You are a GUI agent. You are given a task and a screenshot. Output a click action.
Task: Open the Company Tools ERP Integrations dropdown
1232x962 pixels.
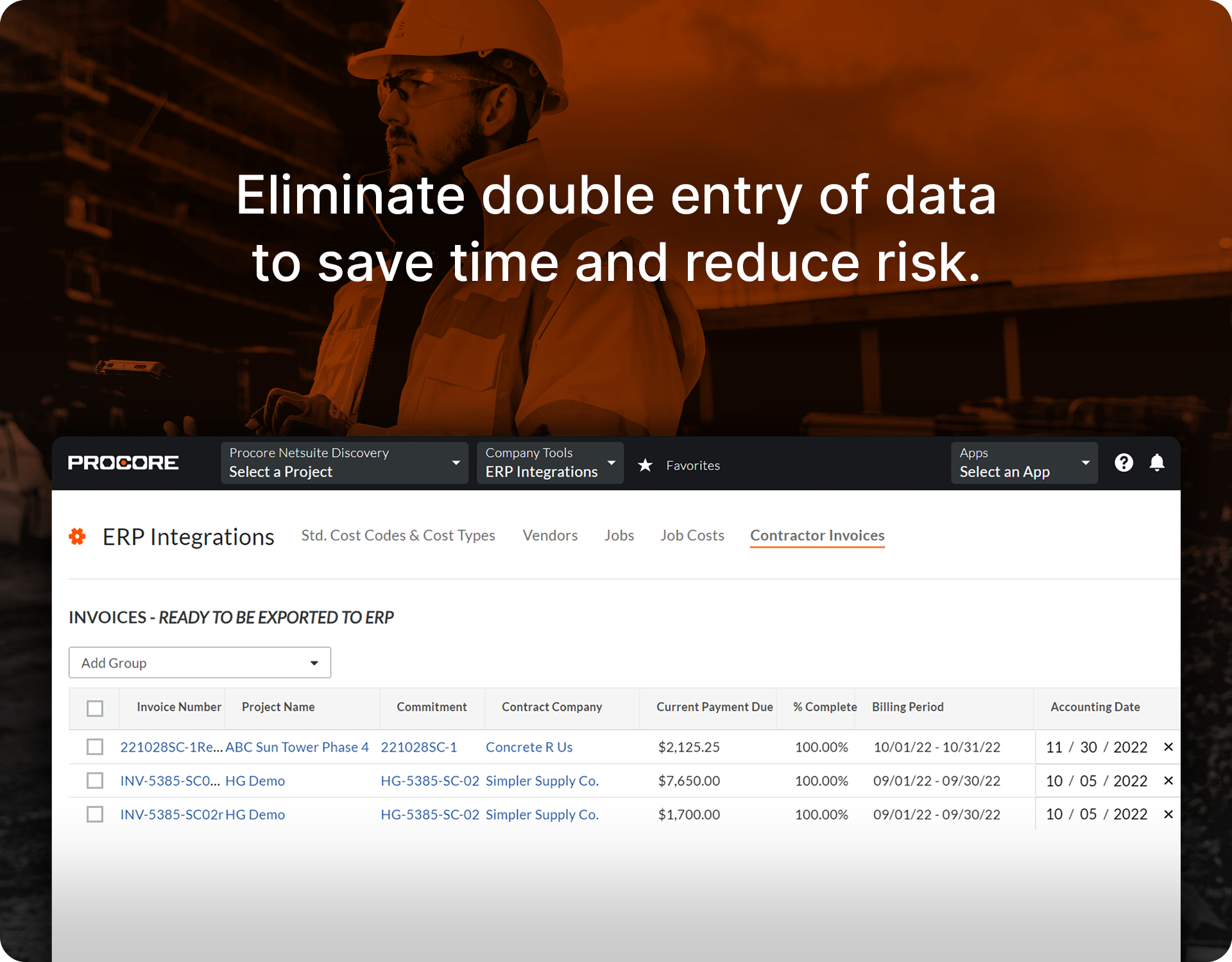[550, 463]
